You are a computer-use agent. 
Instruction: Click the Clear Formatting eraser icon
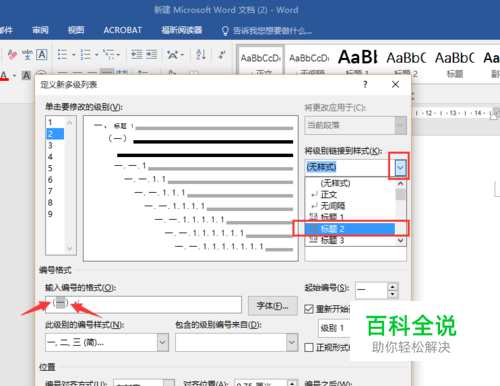tap(12, 54)
